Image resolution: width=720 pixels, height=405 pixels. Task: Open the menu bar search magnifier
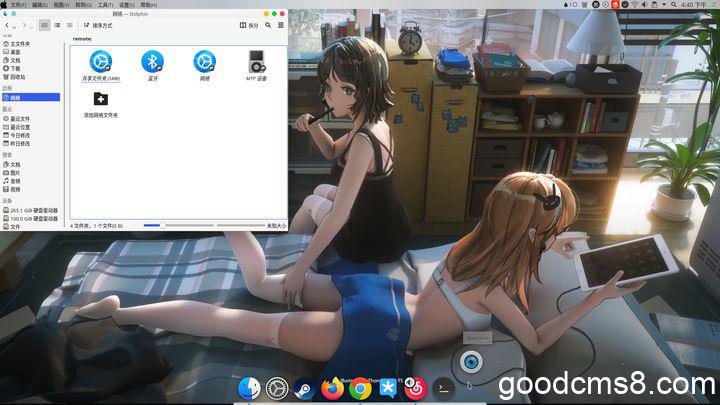pyautogui.click(x=674, y=5)
